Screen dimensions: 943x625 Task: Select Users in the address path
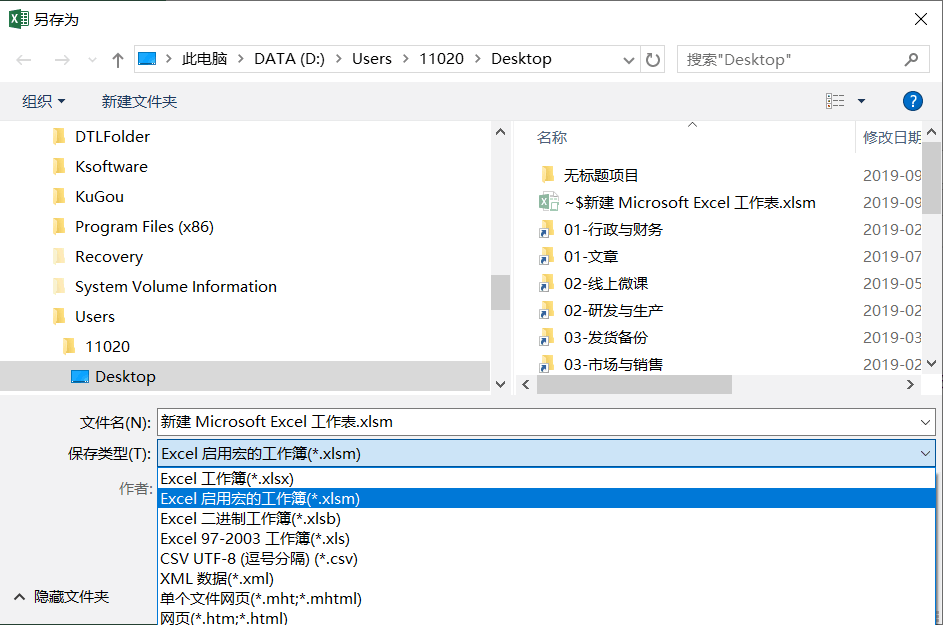372,58
